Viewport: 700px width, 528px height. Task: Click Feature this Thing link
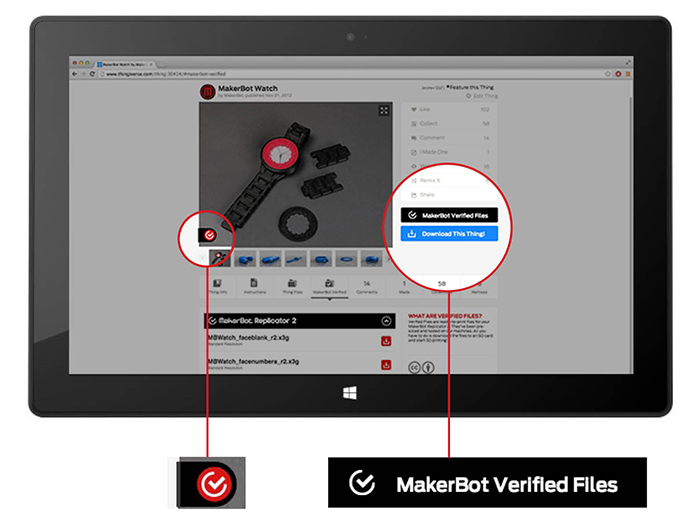click(x=470, y=87)
